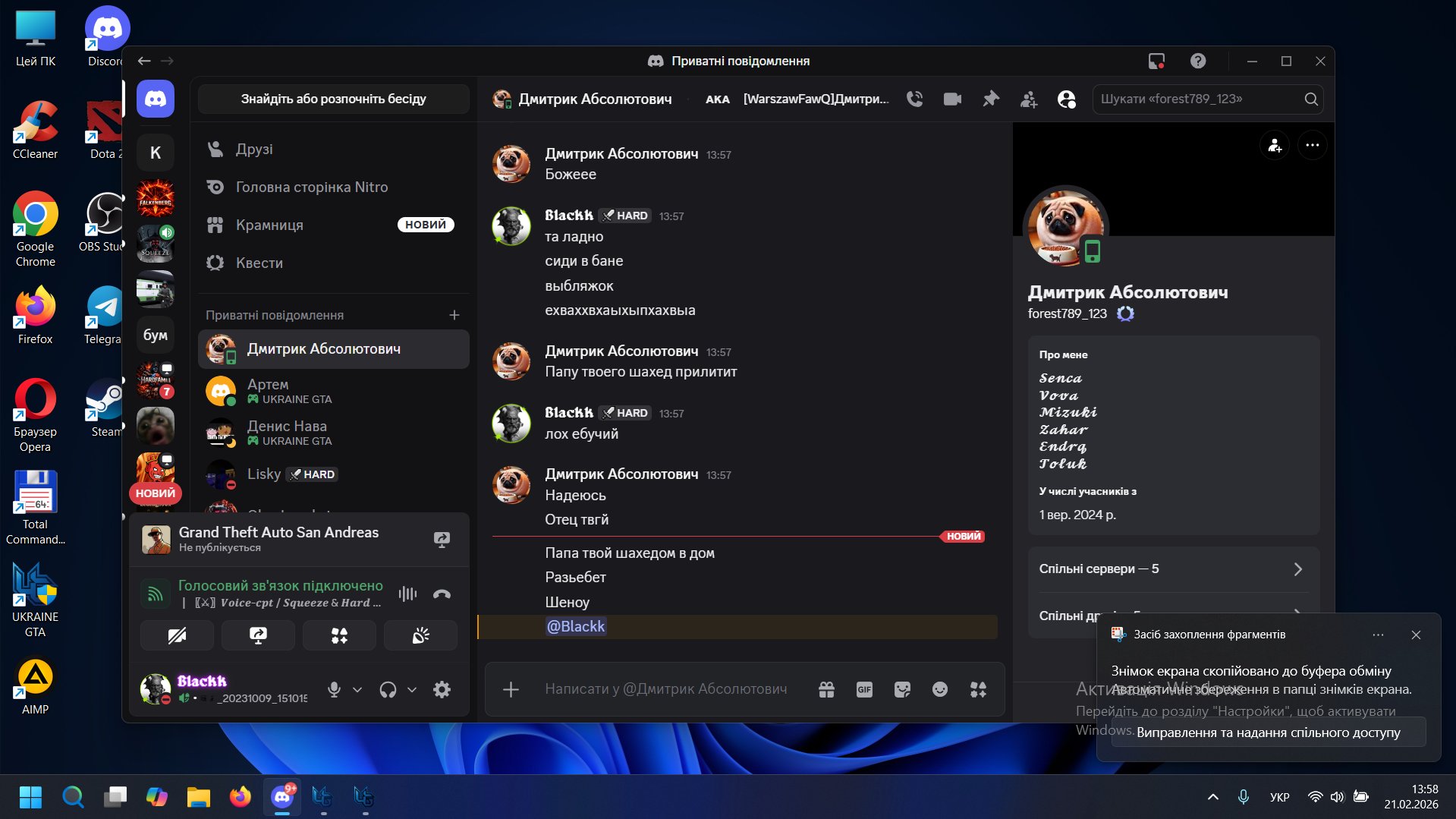
Task: Toggle camera in the voice panel
Action: [177, 635]
